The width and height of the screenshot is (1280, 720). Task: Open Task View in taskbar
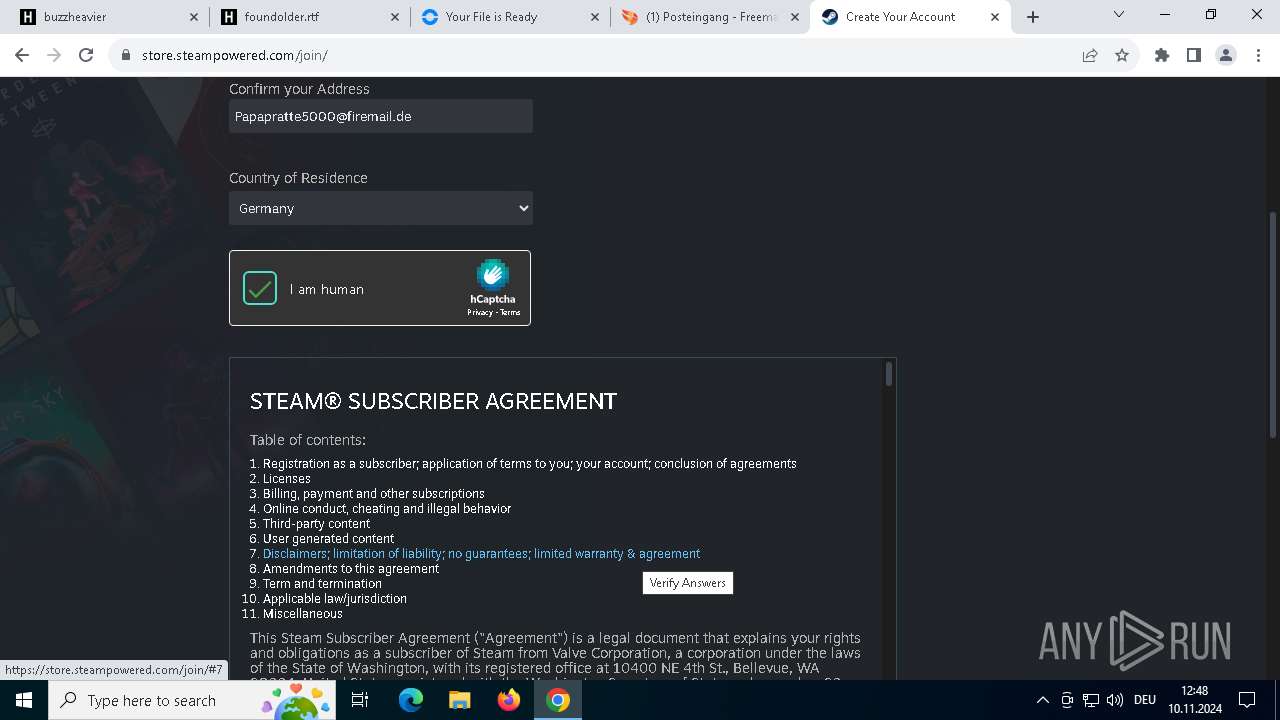coord(360,700)
